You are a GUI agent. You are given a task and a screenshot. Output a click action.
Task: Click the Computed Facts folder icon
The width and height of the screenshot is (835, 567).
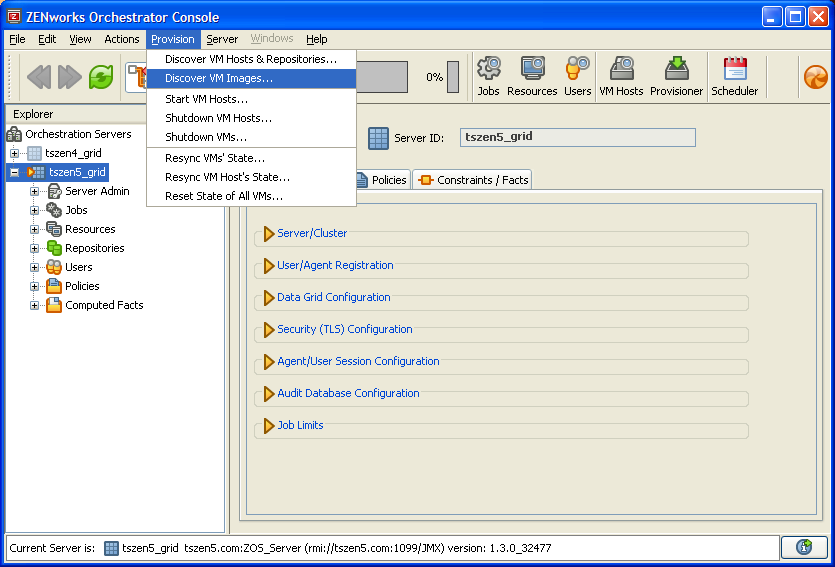[x=54, y=305]
